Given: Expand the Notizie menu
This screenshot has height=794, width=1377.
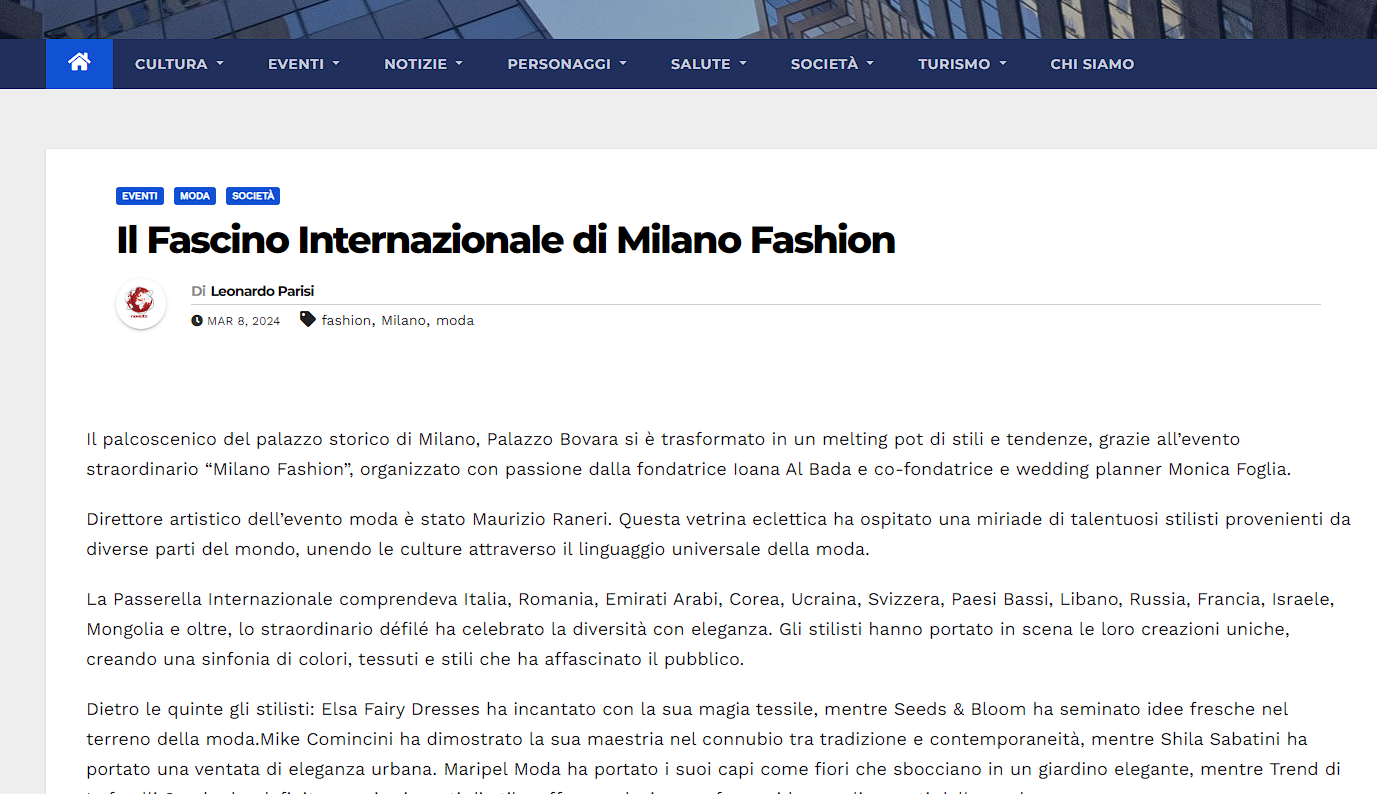Looking at the screenshot, I should (x=423, y=64).
